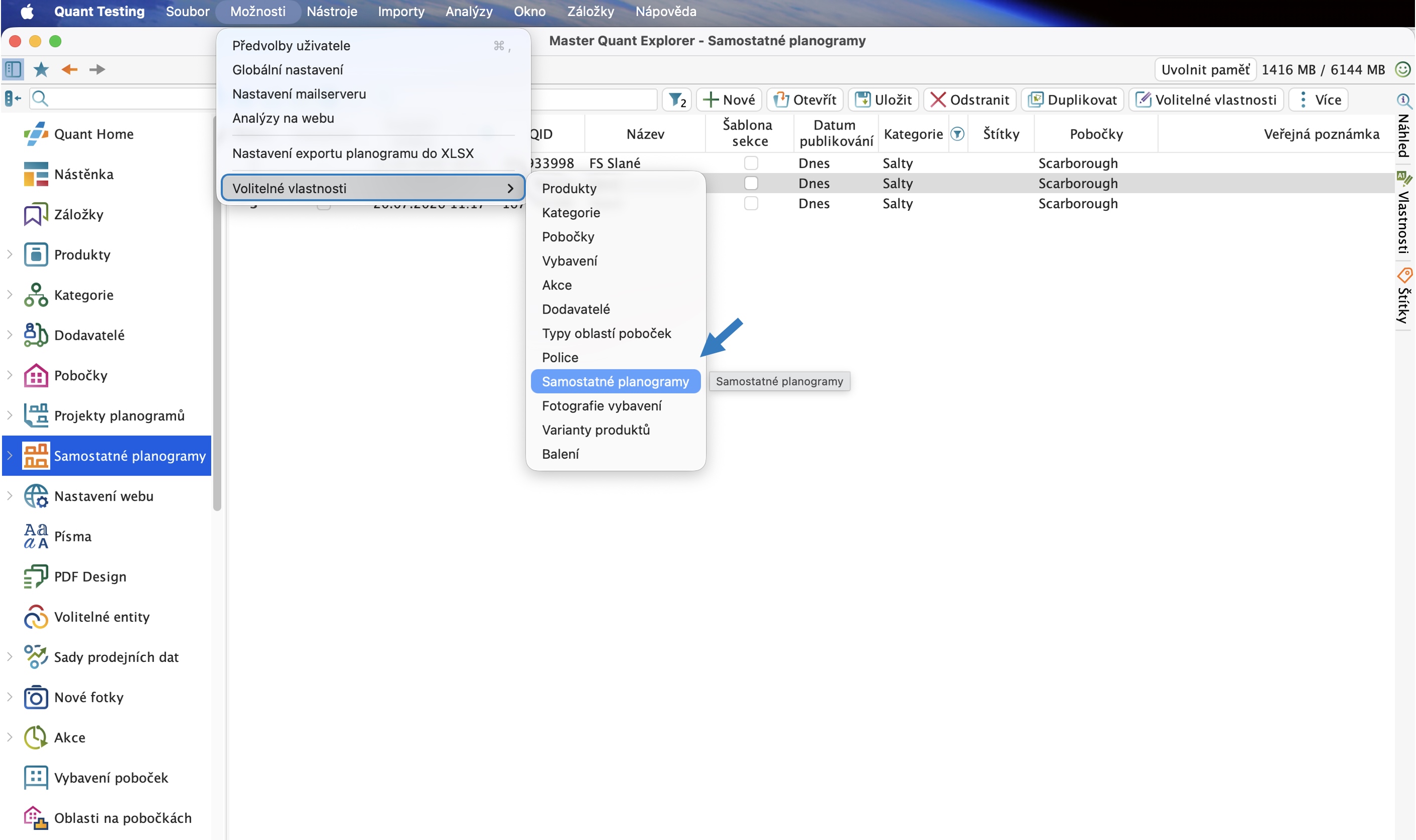Click the sidebar vertical scrollbar
The image size is (1416, 840).
[217, 314]
